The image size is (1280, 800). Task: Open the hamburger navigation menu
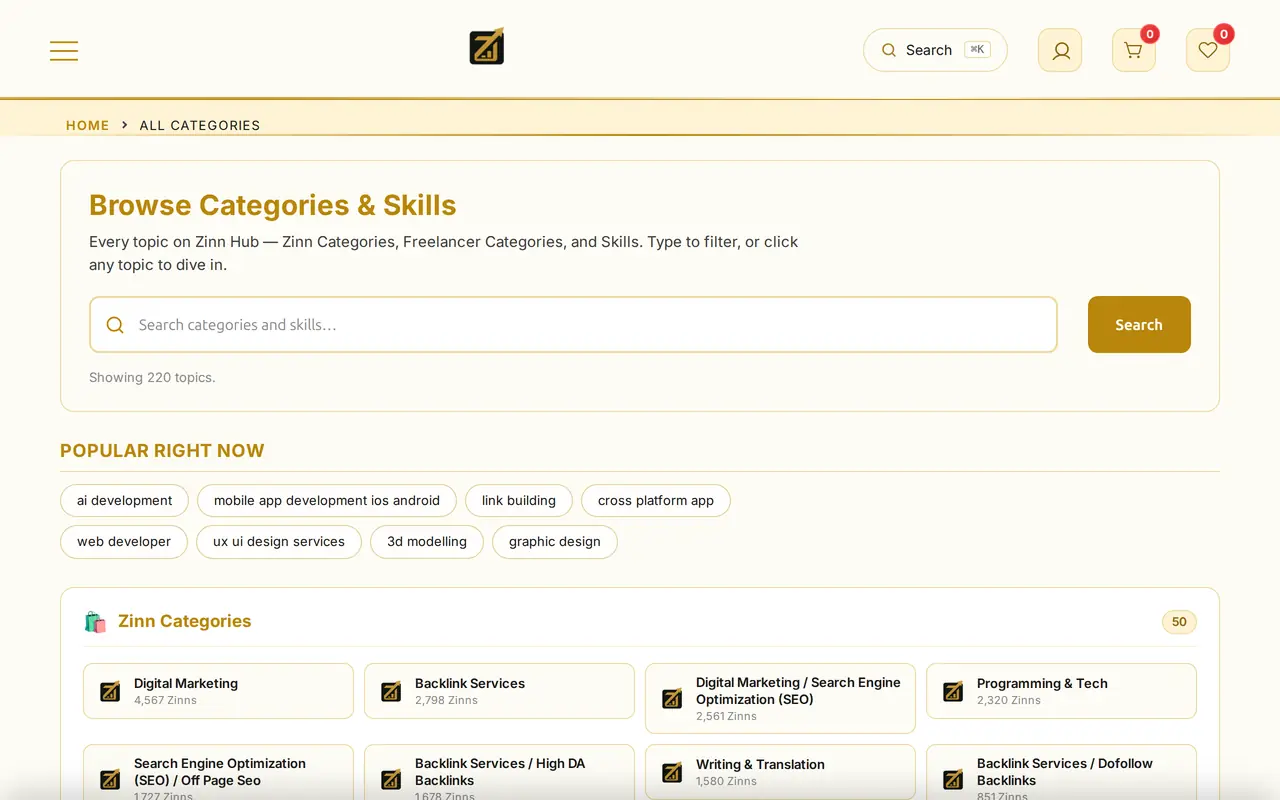(x=64, y=51)
